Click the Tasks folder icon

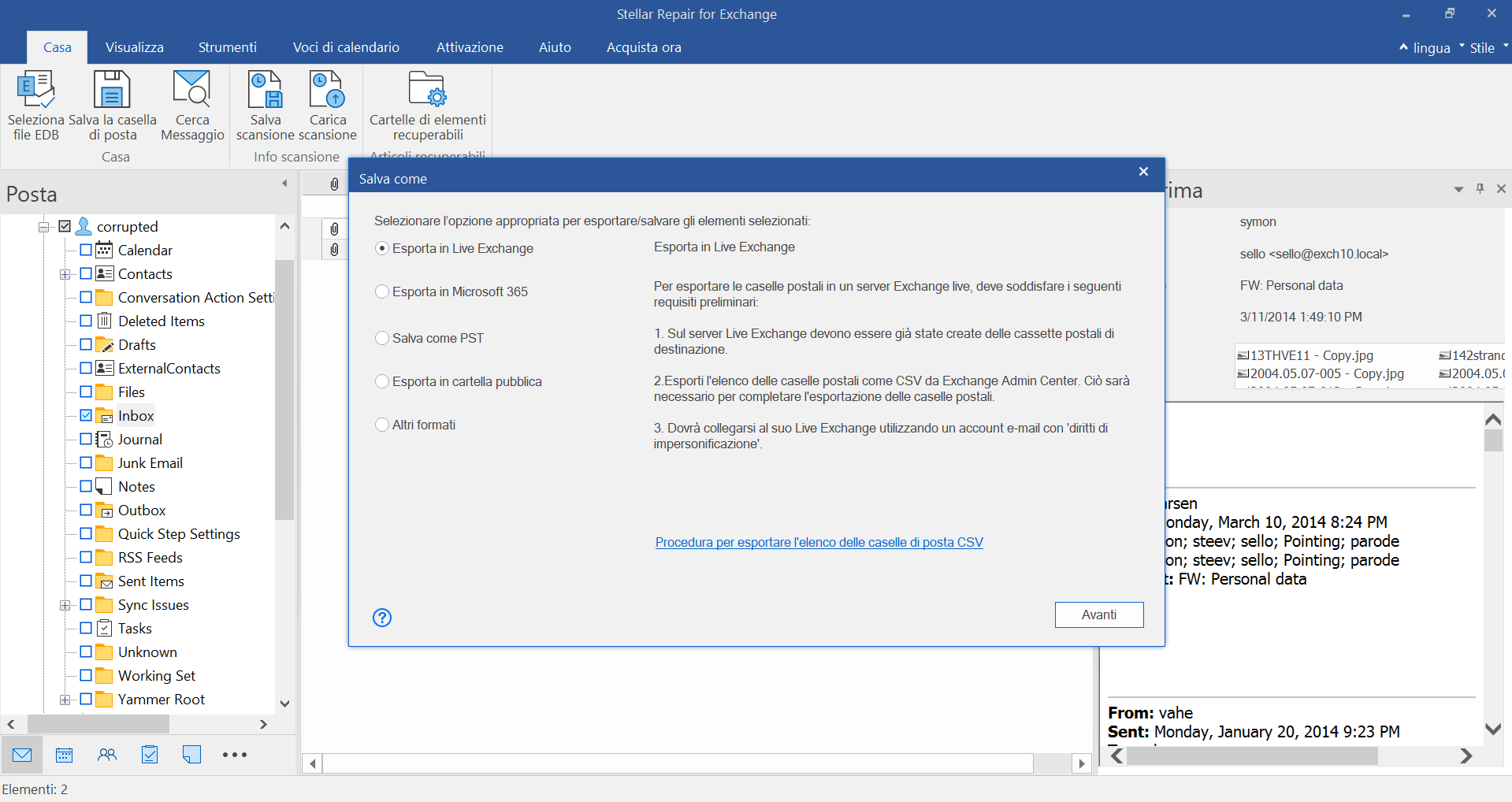(104, 628)
